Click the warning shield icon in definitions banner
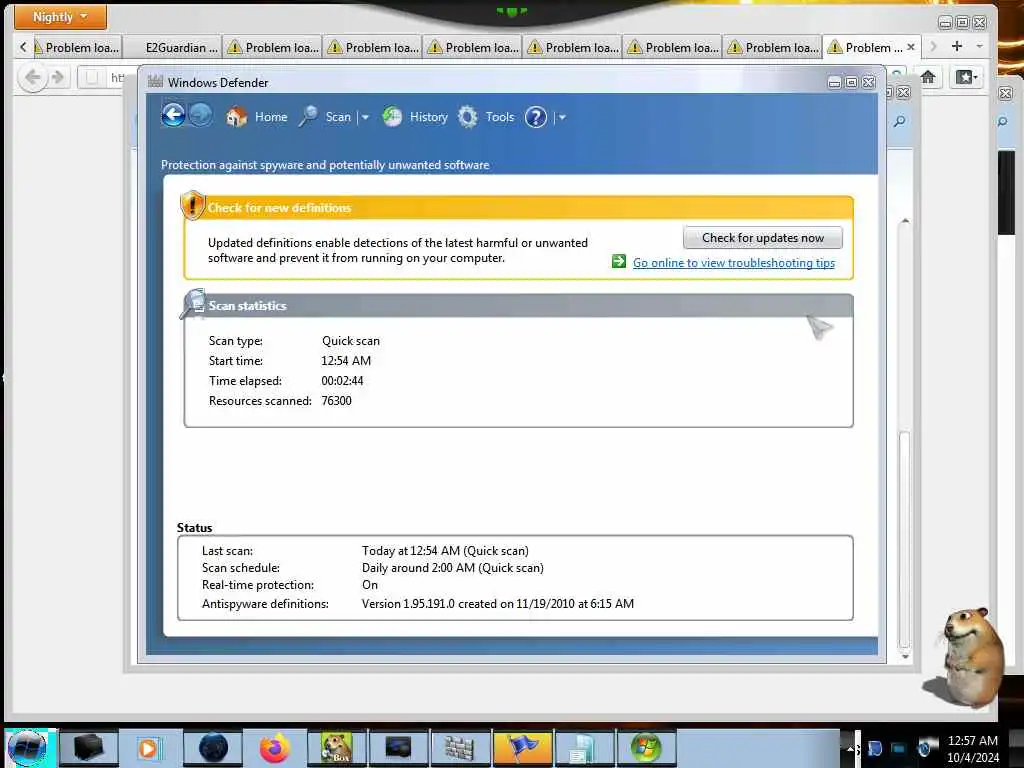This screenshot has height=768, width=1024. [192, 205]
